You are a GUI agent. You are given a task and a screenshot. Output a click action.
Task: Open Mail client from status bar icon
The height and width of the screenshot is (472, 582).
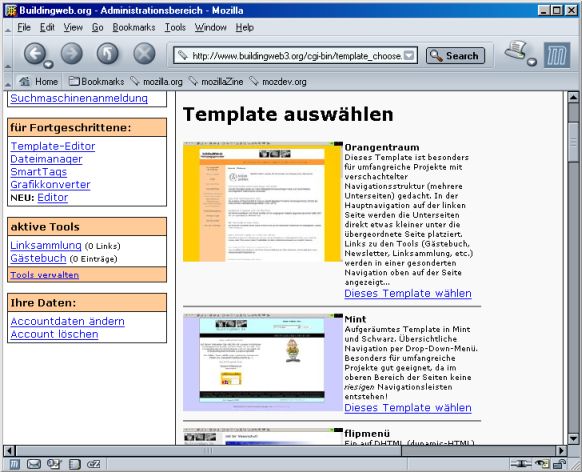coord(34,464)
